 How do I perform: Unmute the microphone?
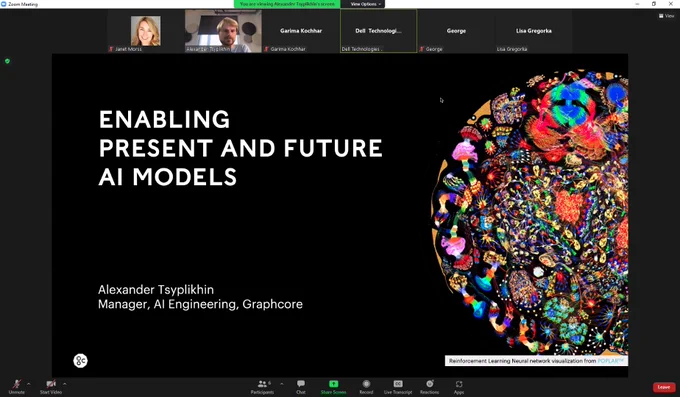pyautogui.click(x=16, y=386)
